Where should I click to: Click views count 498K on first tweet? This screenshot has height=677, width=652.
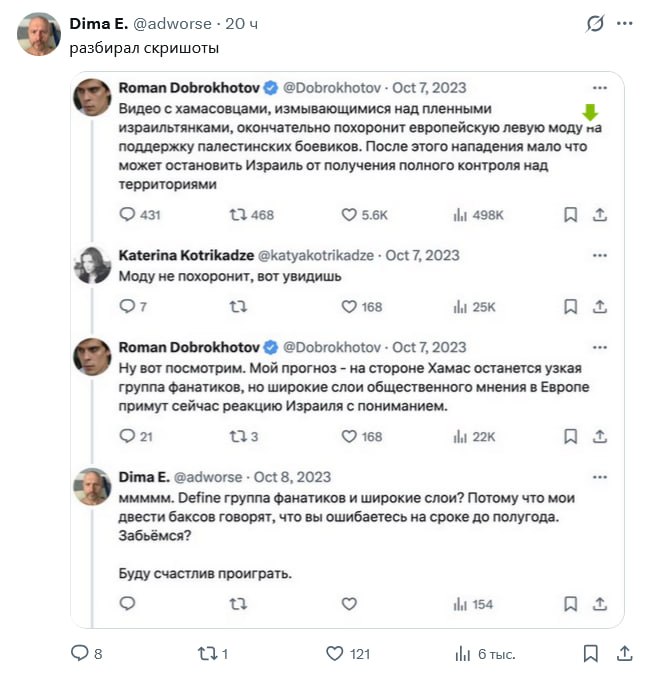click(478, 214)
